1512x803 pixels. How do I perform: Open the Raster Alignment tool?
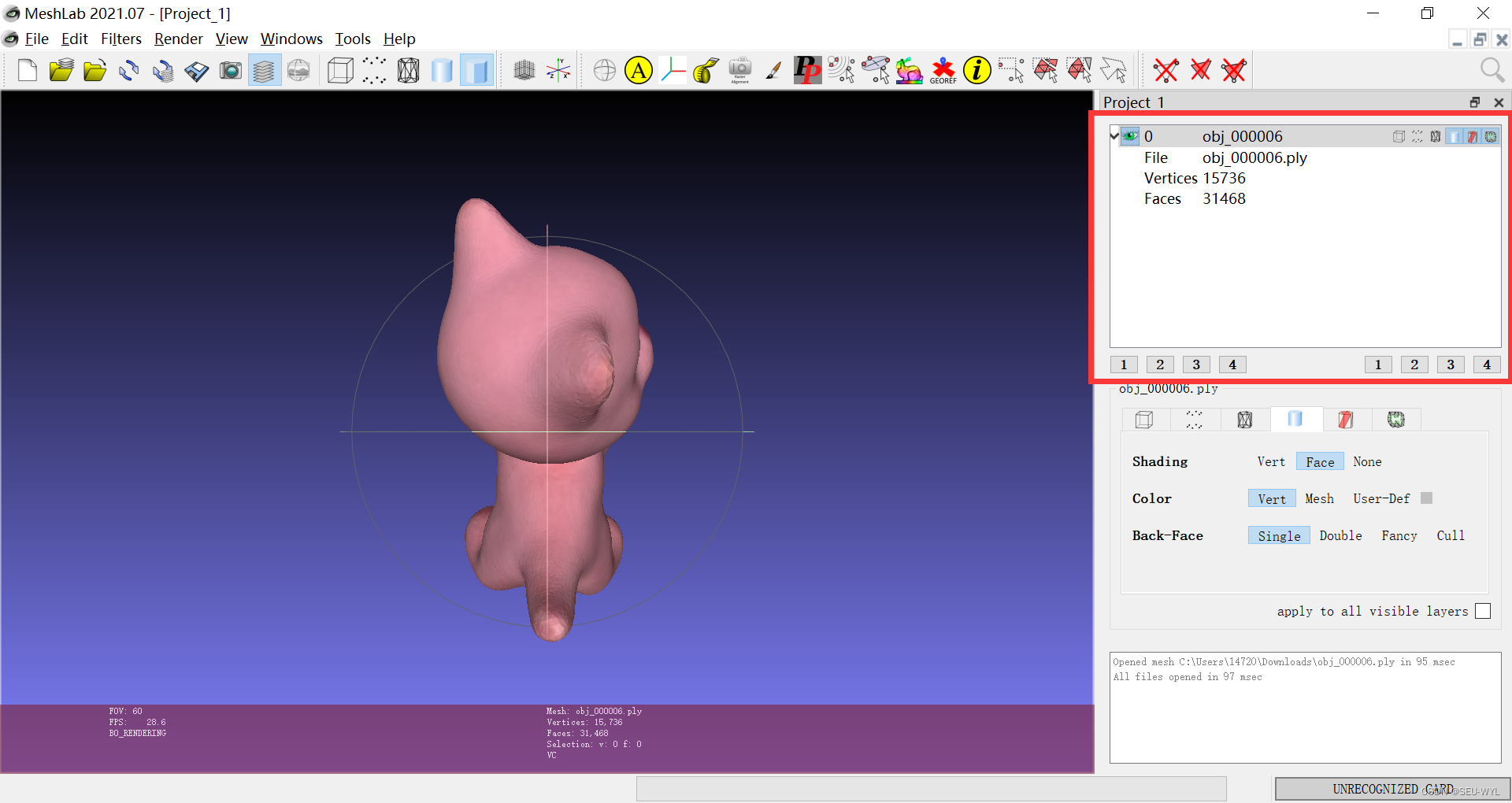coord(740,71)
